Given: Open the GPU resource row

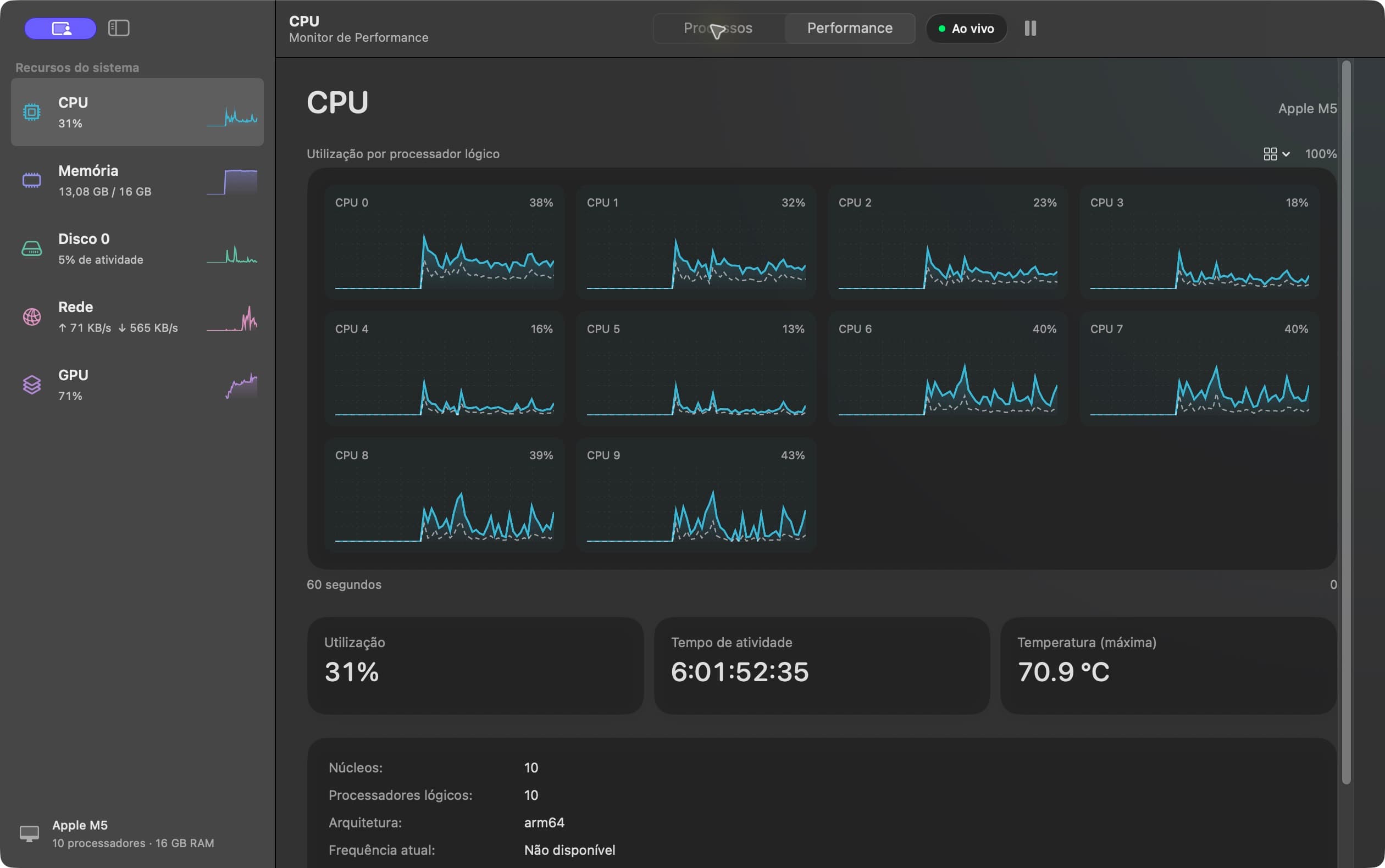Looking at the screenshot, I should click(x=137, y=385).
